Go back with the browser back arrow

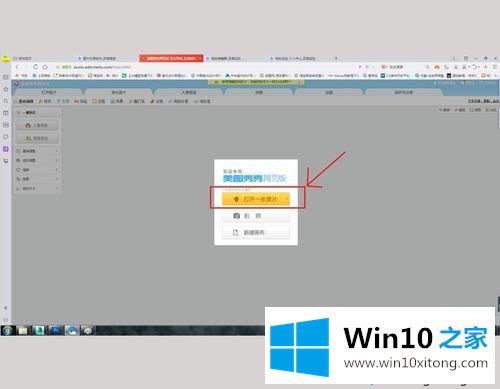click(18, 67)
